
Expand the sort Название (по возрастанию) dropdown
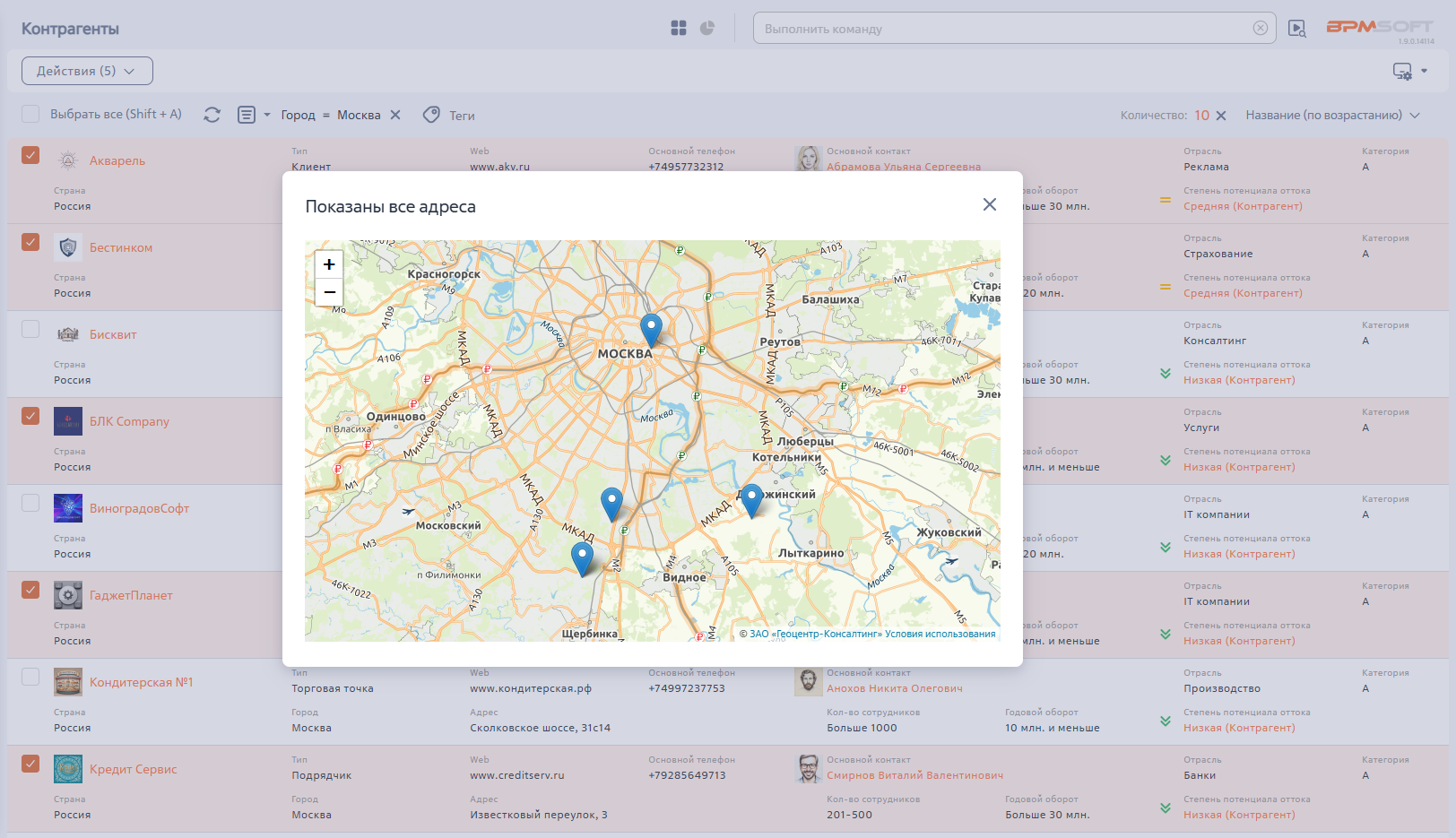1332,115
